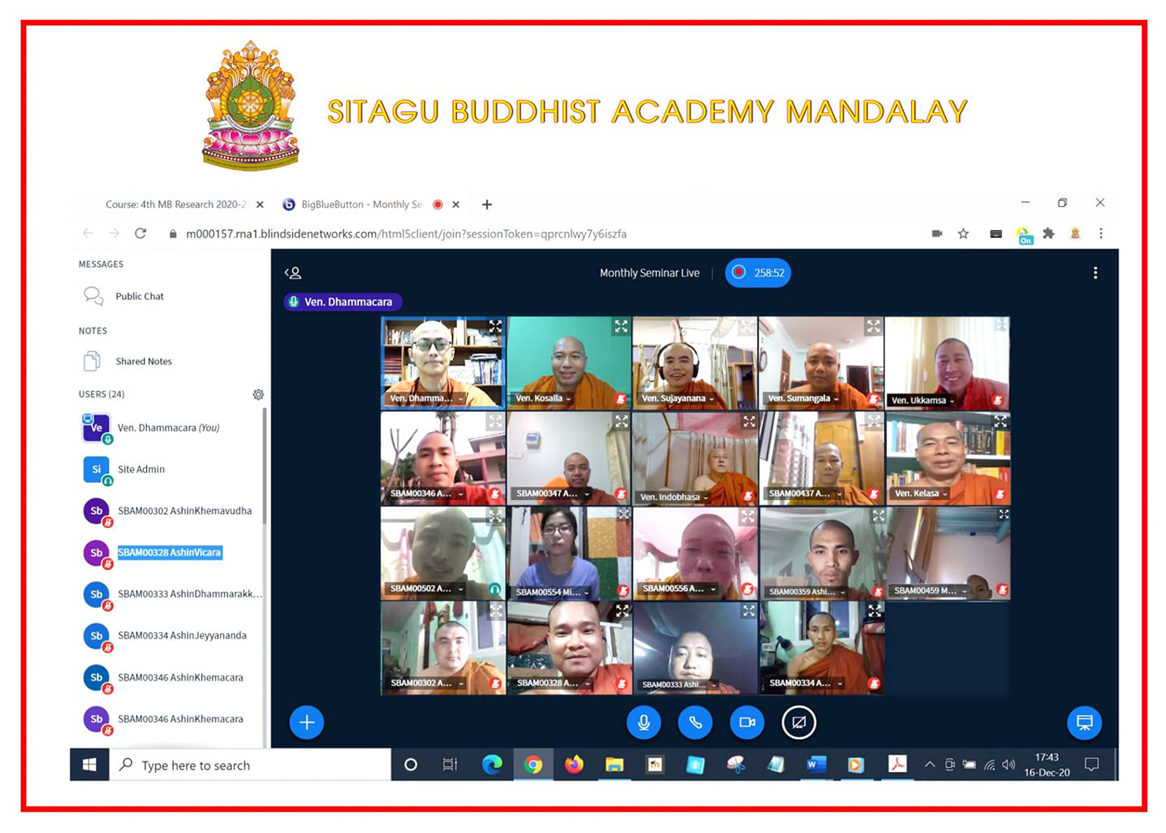Open Adobe Acrobat from taskbar
1166x833 pixels.
898,765
